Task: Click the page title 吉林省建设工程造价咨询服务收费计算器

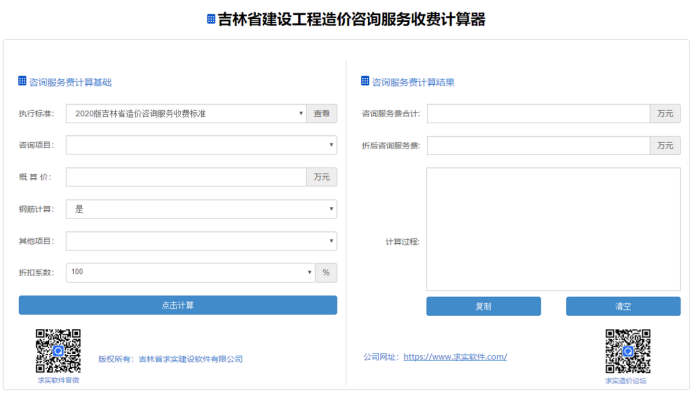Action: 351,19
